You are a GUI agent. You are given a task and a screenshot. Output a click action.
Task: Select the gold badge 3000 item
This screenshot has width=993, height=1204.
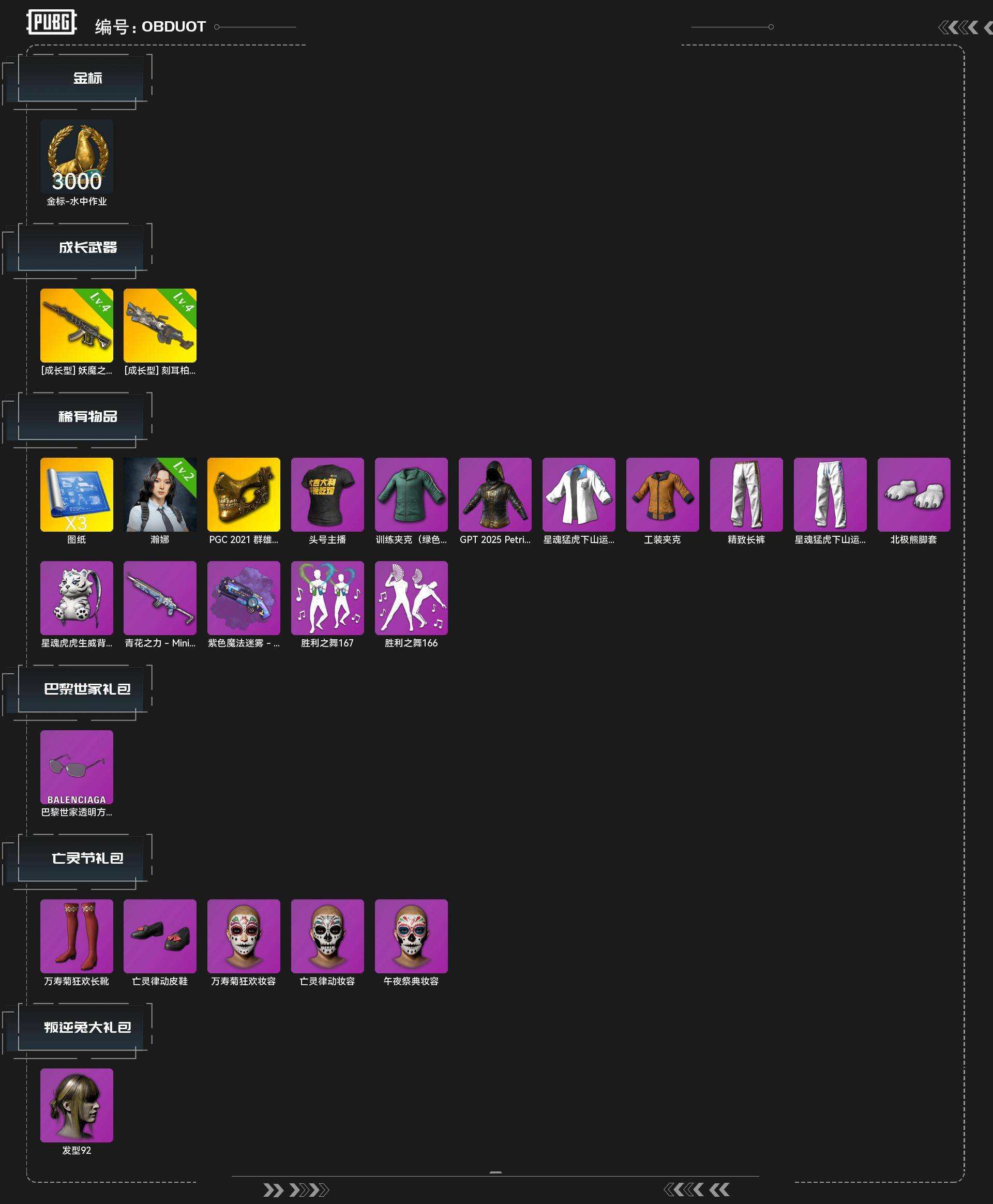click(x=77, y=156)
